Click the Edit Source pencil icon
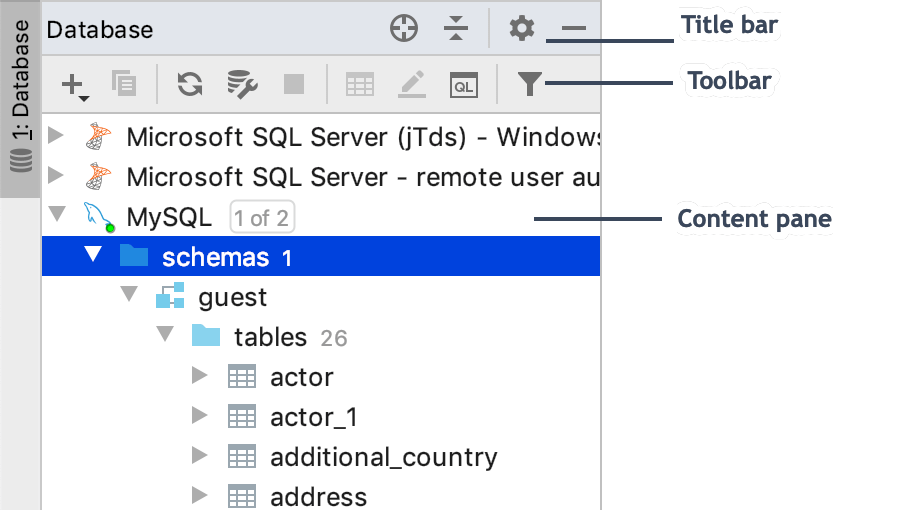The width and height of the screenshot is (920, 510). (411, 85)
